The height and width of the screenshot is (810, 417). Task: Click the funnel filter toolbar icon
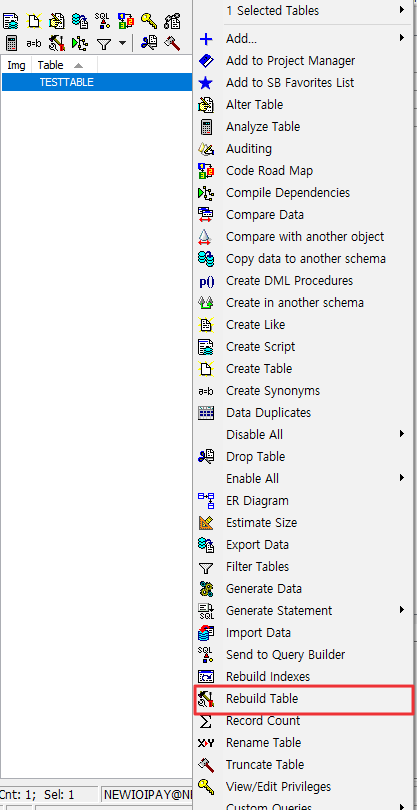[x=104, y=43]
